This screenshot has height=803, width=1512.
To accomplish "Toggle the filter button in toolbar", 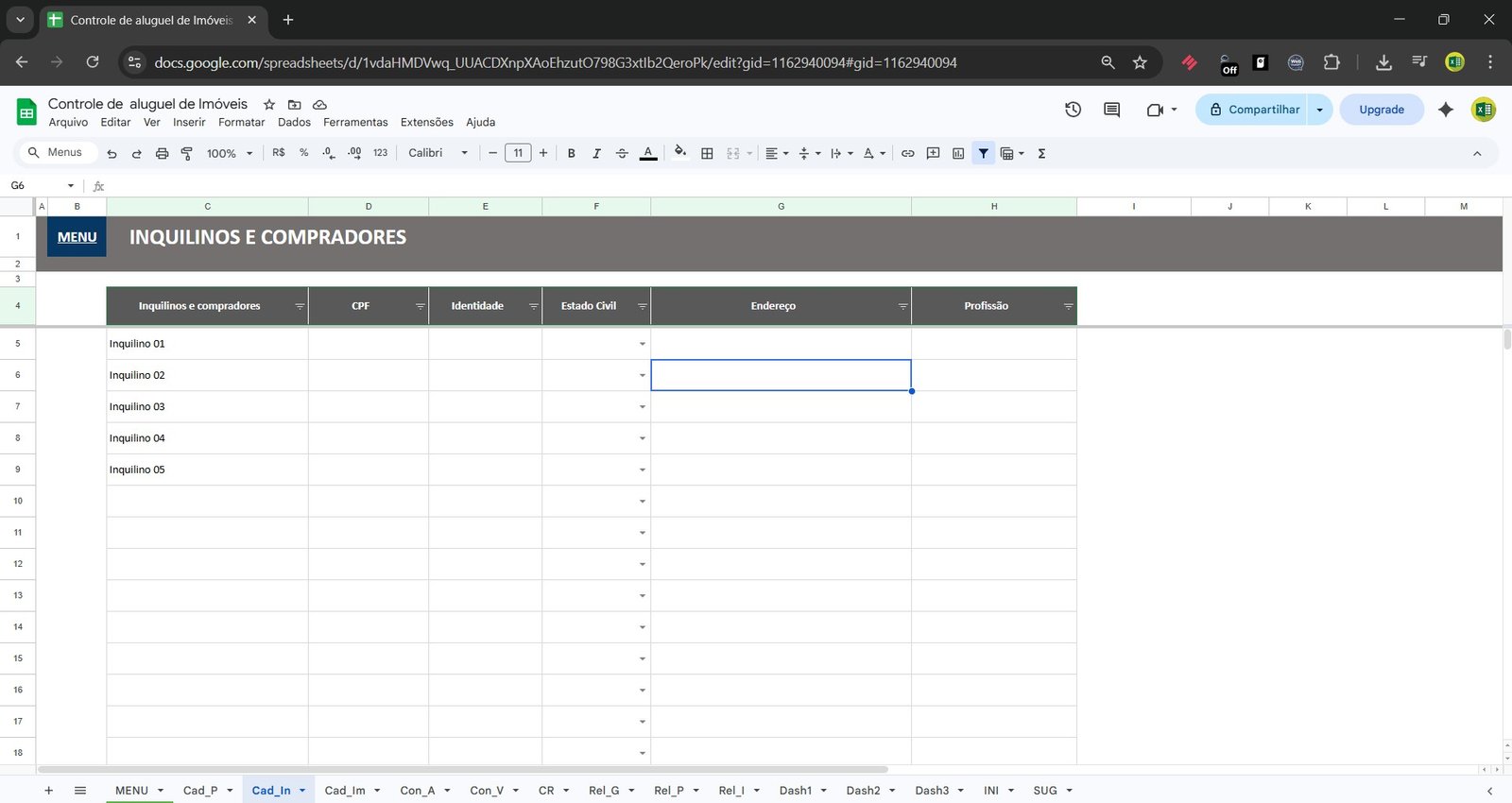I will click(x=984, y=153).
